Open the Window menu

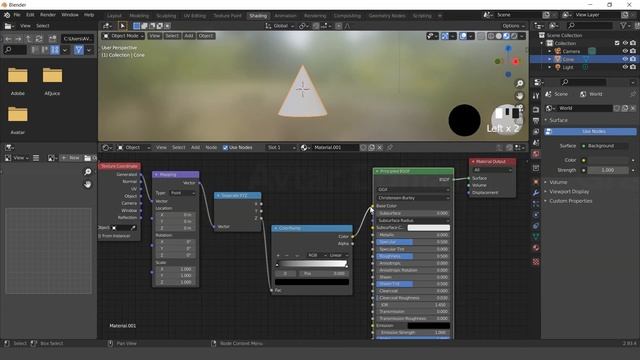(70, 15)
